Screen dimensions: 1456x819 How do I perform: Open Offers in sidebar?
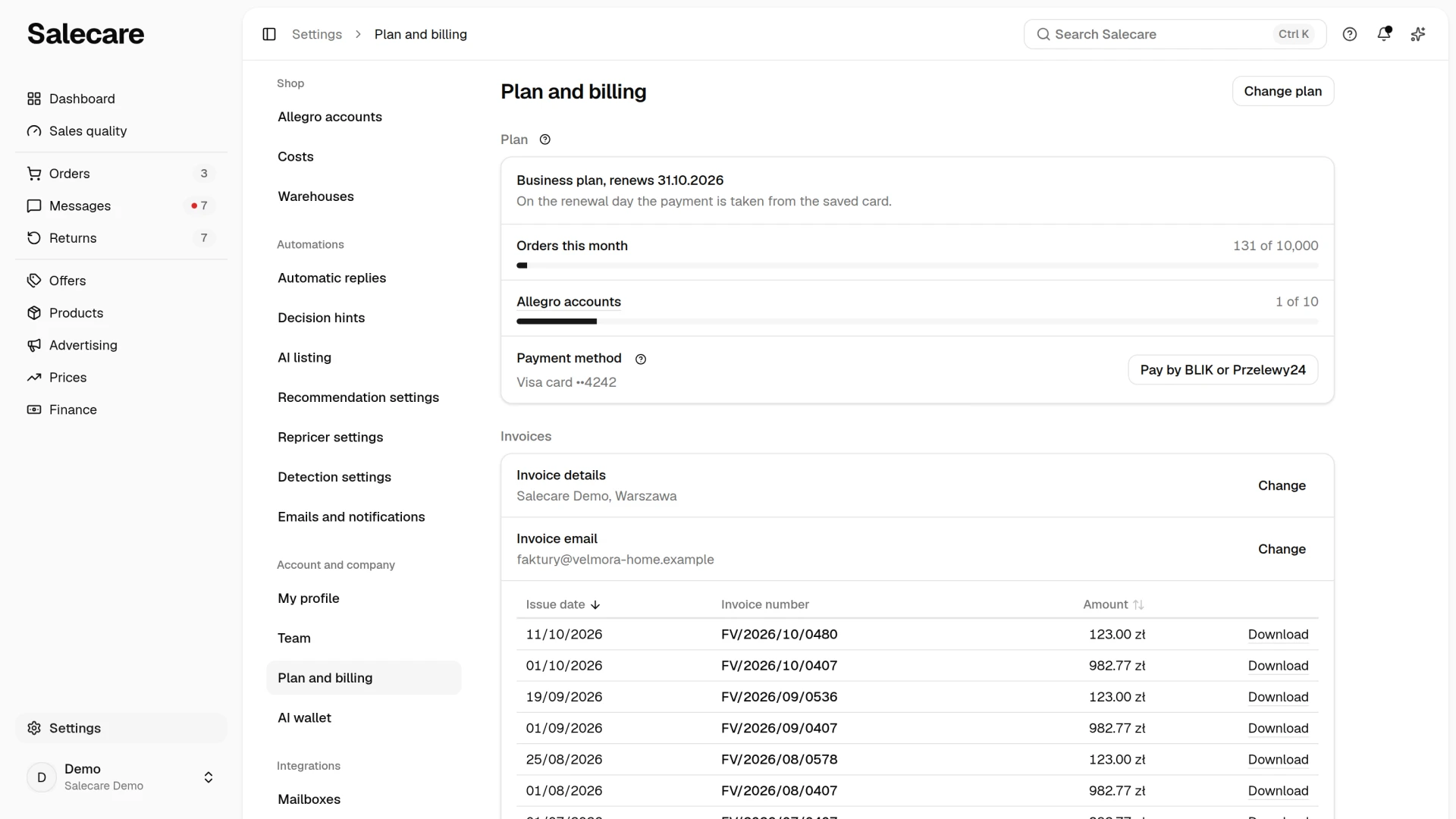[121, 281]
